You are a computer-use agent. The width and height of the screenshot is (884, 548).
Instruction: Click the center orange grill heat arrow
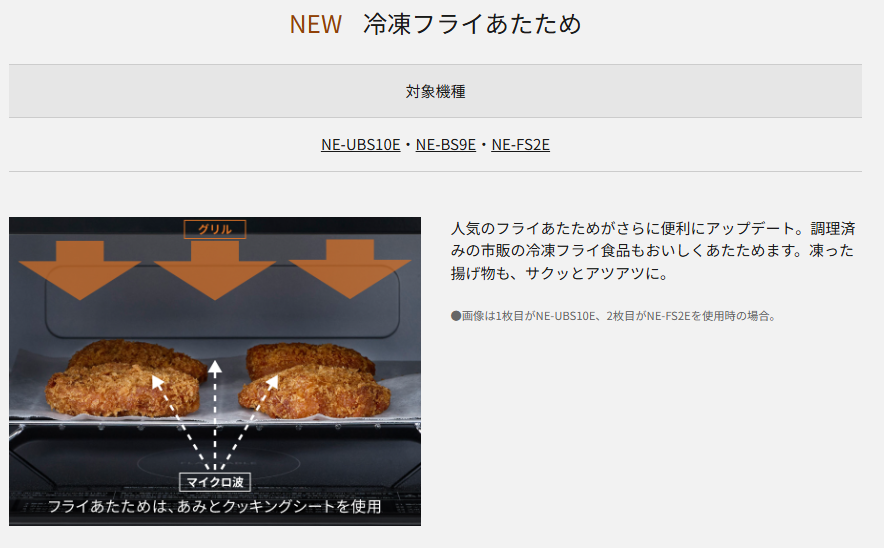click(x=215, y=270)
